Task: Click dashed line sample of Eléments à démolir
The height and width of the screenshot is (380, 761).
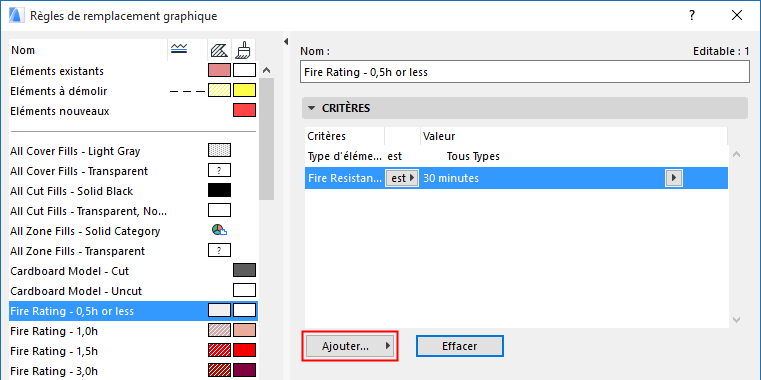Action: click(187, 91)
